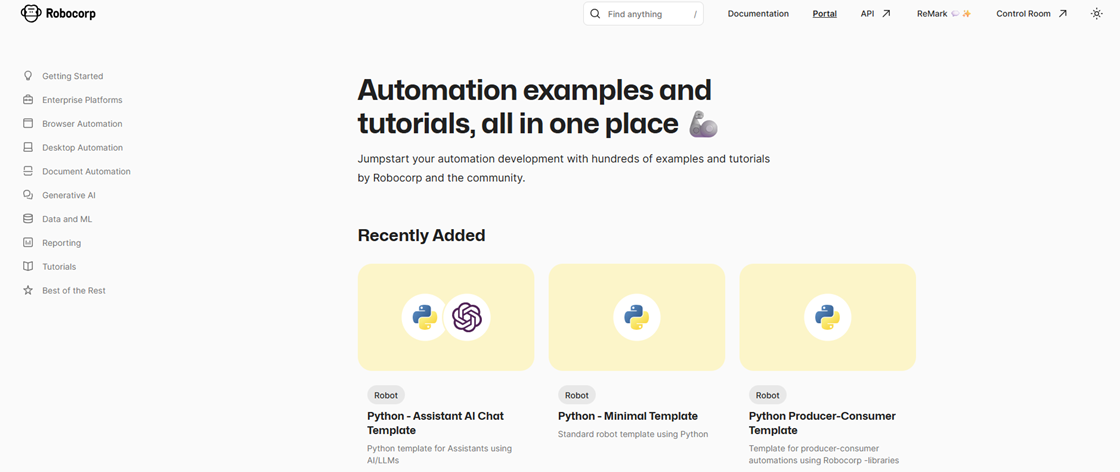This screenshot has width=1120, height=472.
Task: Click text 'Standard robot template using Python'
Action: pos(633,433)
